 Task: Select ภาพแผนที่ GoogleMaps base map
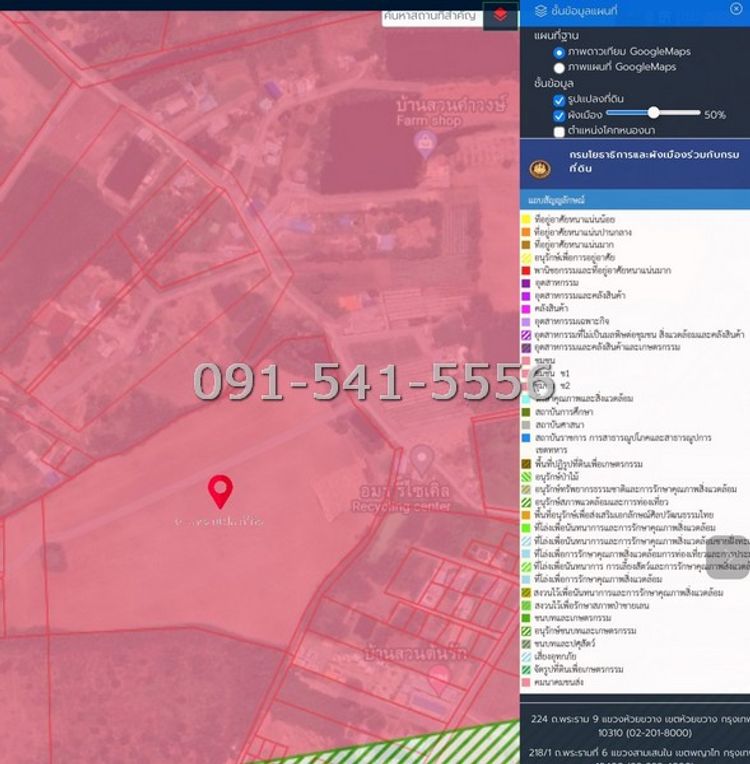point(559,67)
